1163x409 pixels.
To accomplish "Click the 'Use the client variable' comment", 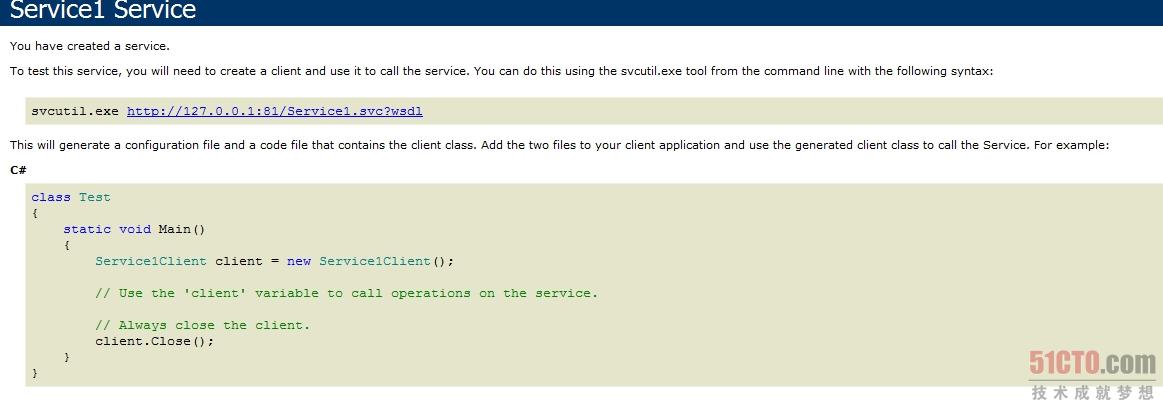I will (346, 293).
